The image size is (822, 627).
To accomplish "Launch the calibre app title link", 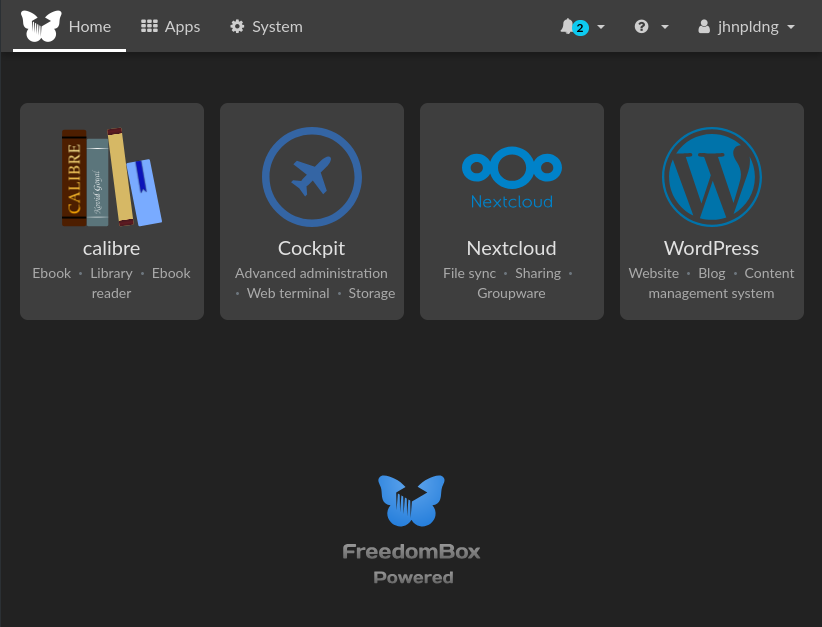I will click(112, 248).
